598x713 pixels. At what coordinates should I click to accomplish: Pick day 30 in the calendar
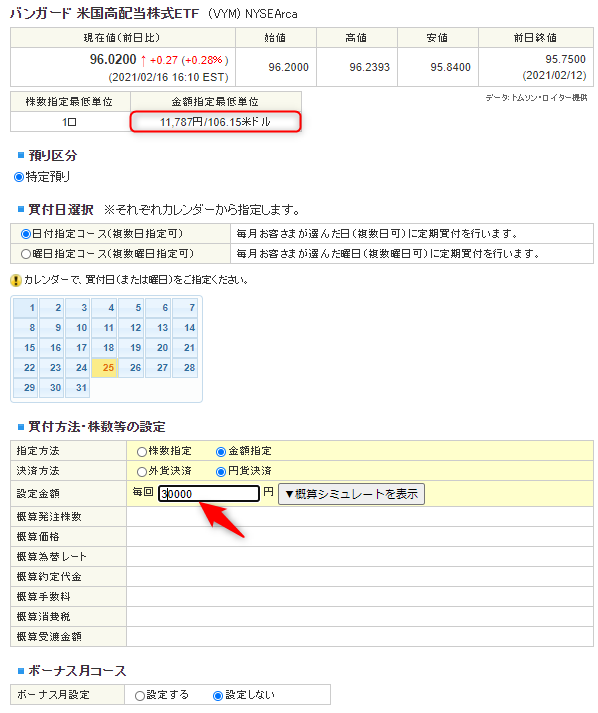(52, 388)
